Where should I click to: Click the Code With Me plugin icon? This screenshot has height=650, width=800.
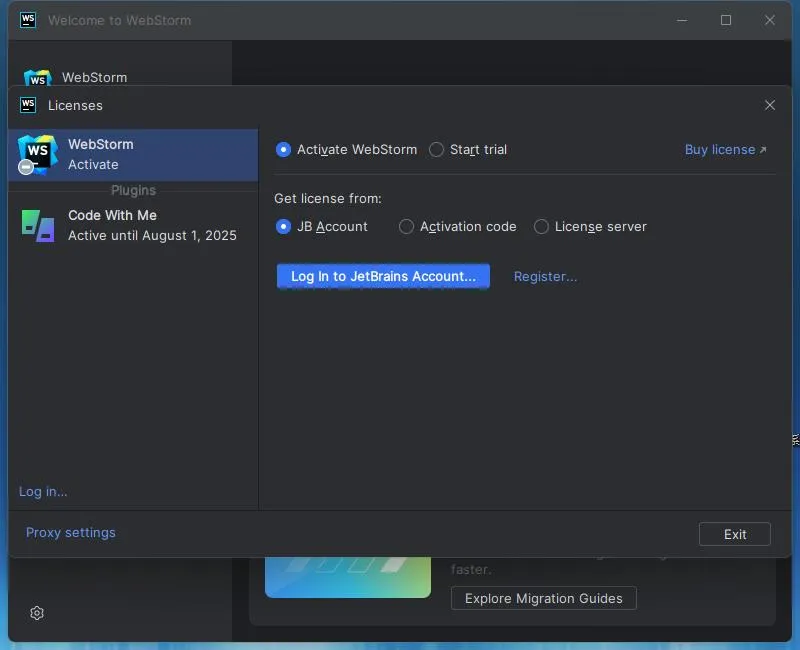38,226
